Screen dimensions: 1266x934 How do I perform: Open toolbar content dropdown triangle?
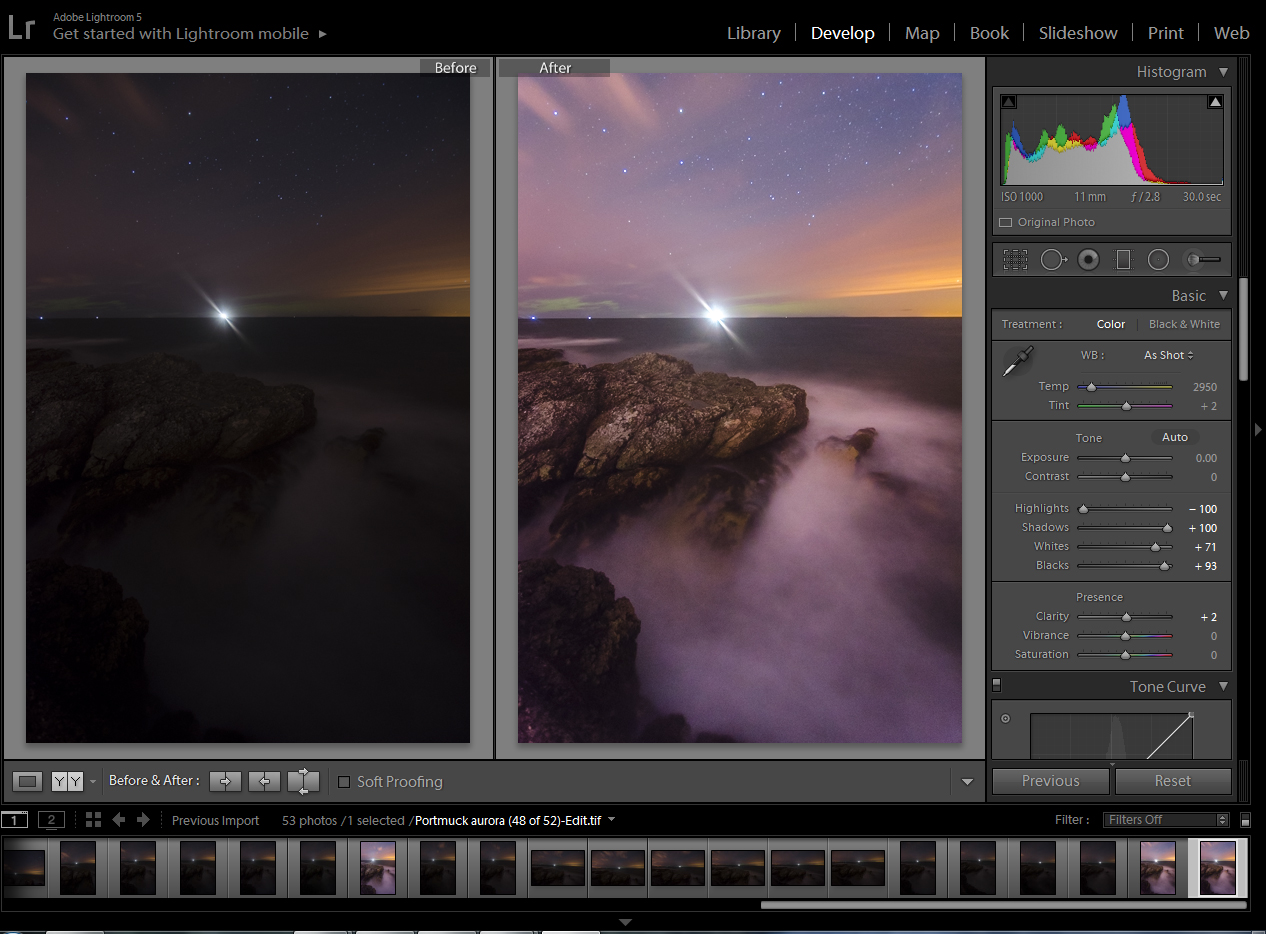click(x=967, y=782)
